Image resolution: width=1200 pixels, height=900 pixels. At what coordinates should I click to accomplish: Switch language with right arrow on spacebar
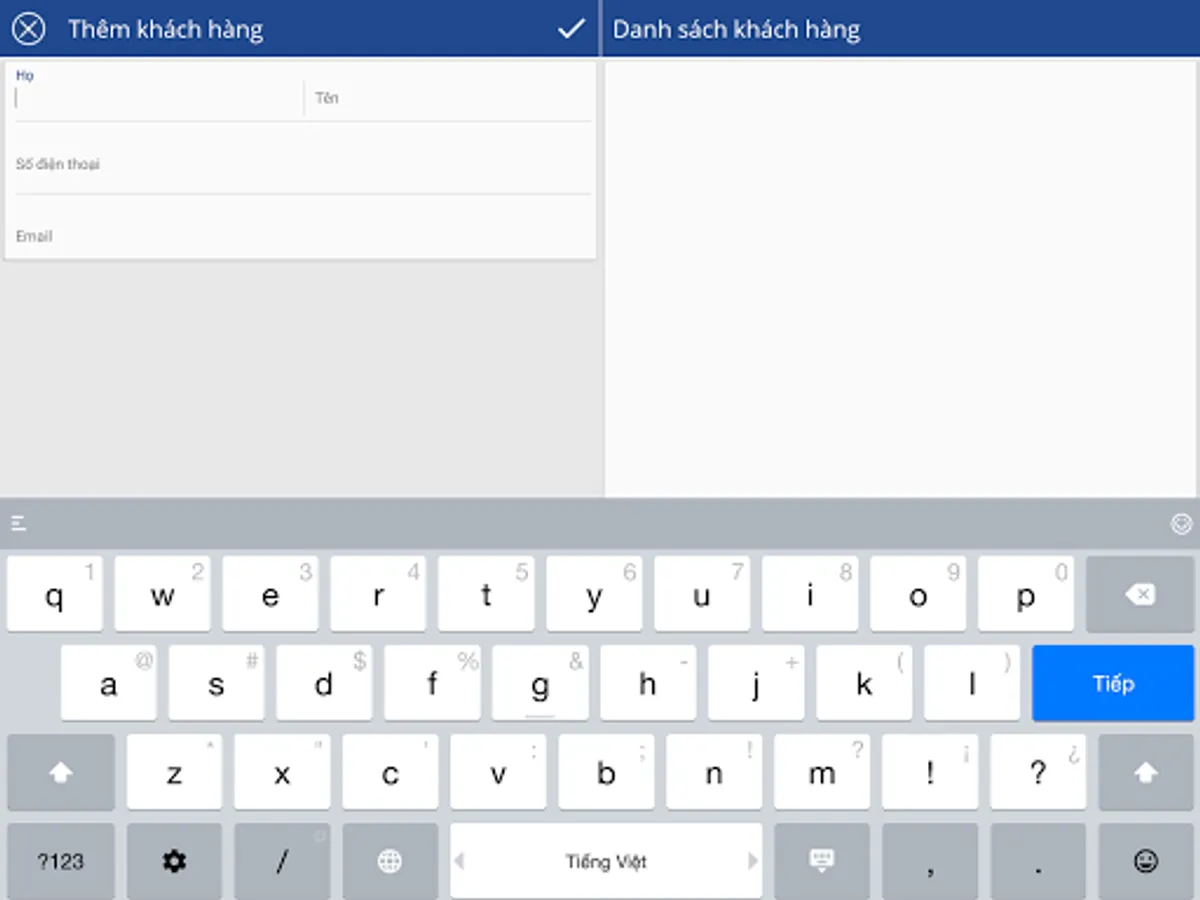[752, 861]
